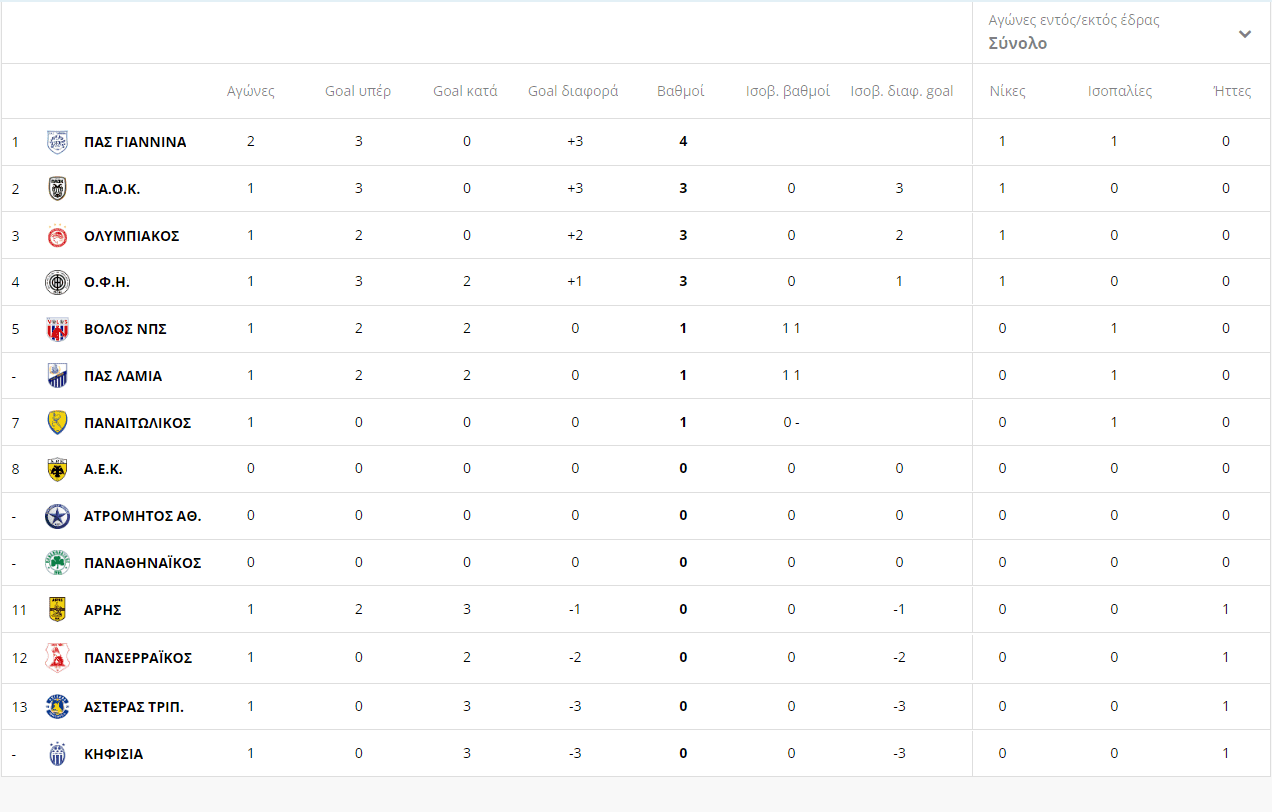Click the Π.Α.Ο.Κ. team logo
This screenshot has width=1272, height=812.
tap(58, 189)
